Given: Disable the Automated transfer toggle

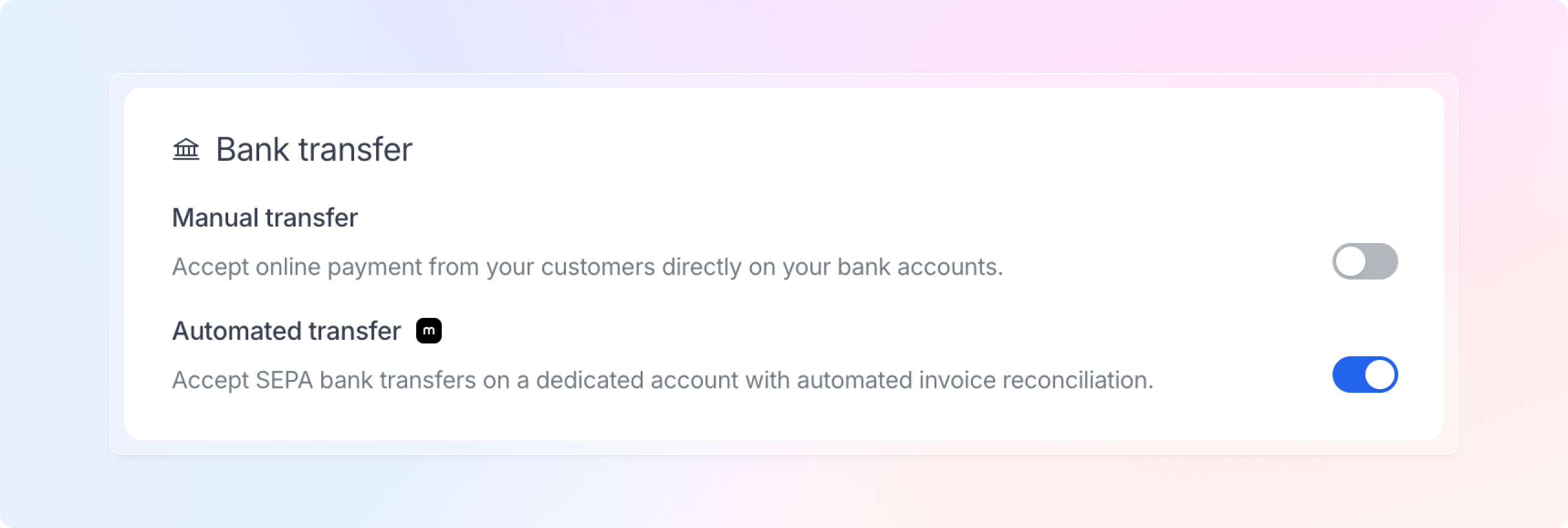Looking at the screenshot, I should [x=1365, y=375].
